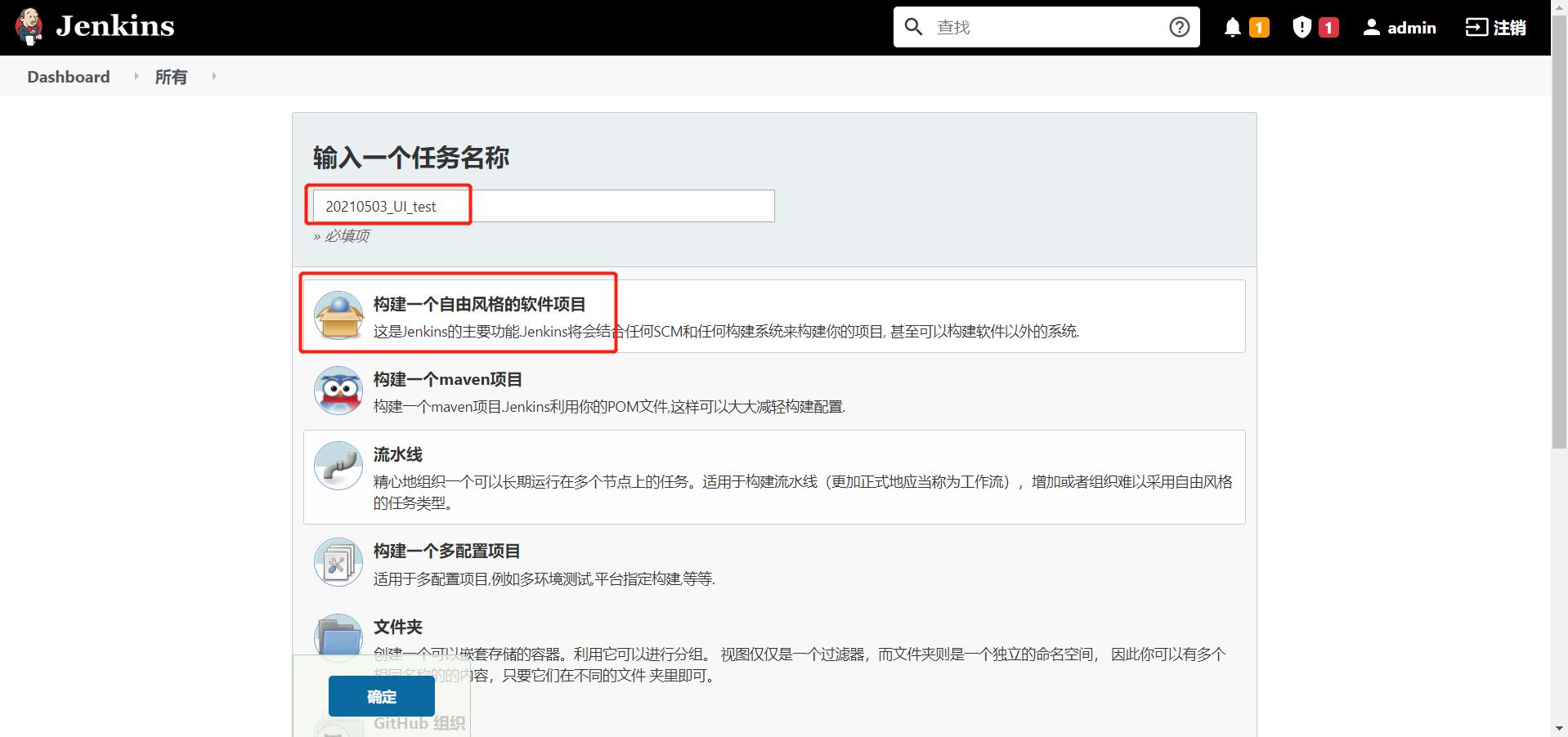Viewport: 1568px width, 737px height.
Task: Select the maven owl icon
Action: [338, 391]
